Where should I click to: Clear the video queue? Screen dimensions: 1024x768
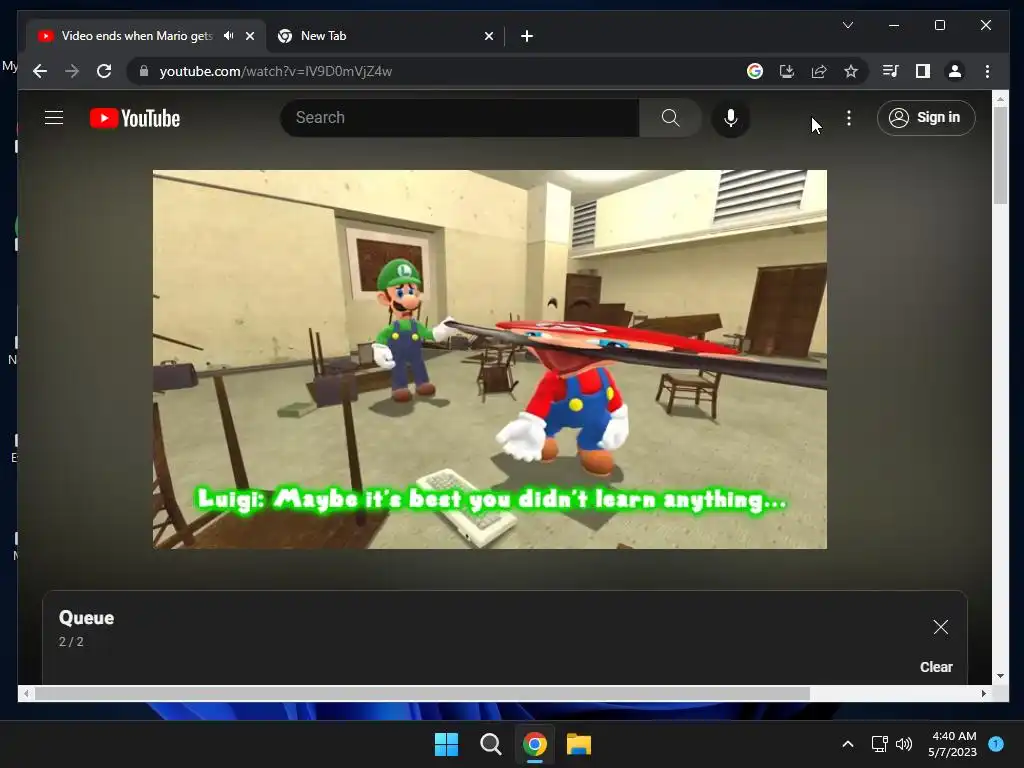(936, 667)
